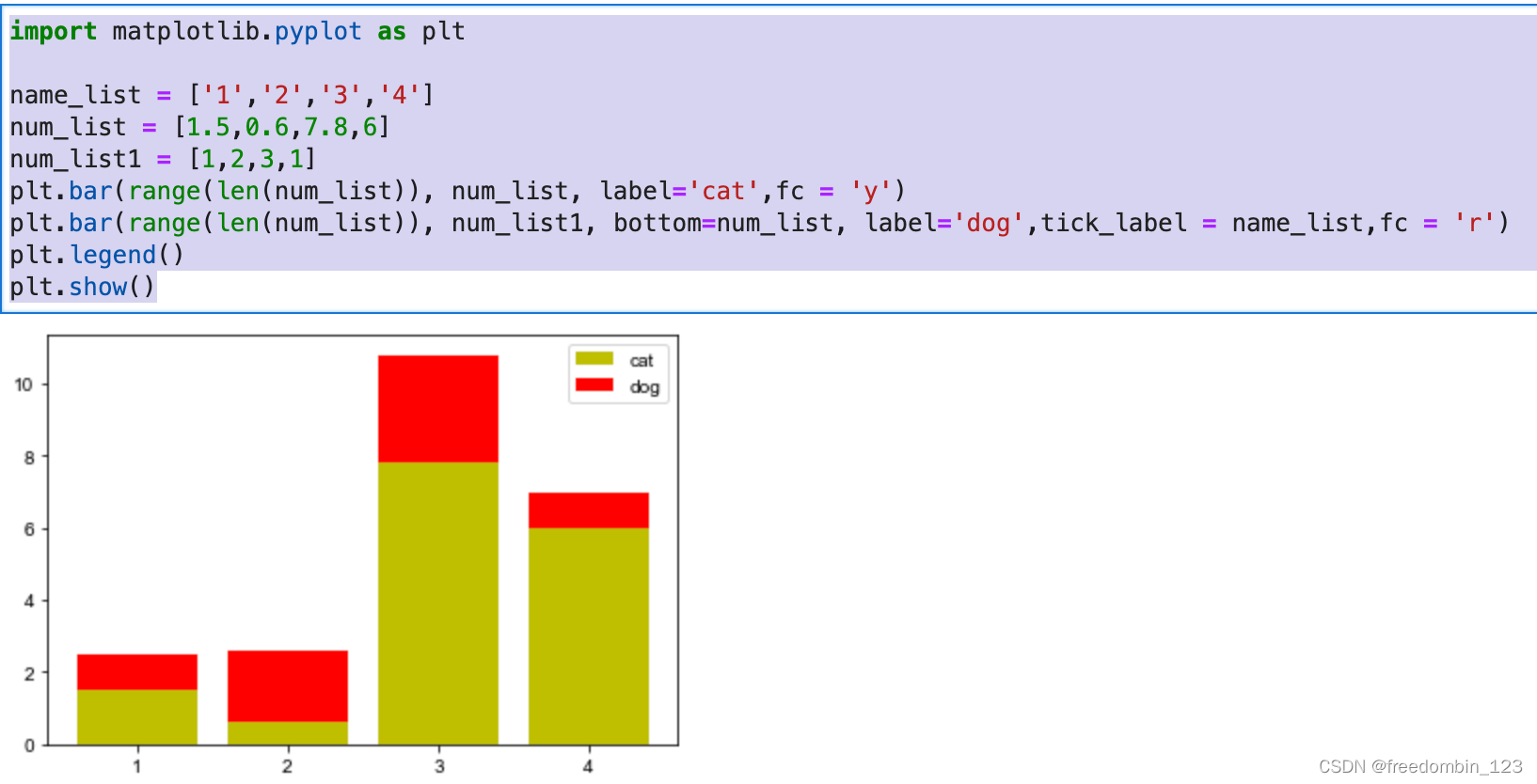Click the label='dog' argument
Image resolution: width=1537 pixels, height=784 pixels.
(944, 223)
